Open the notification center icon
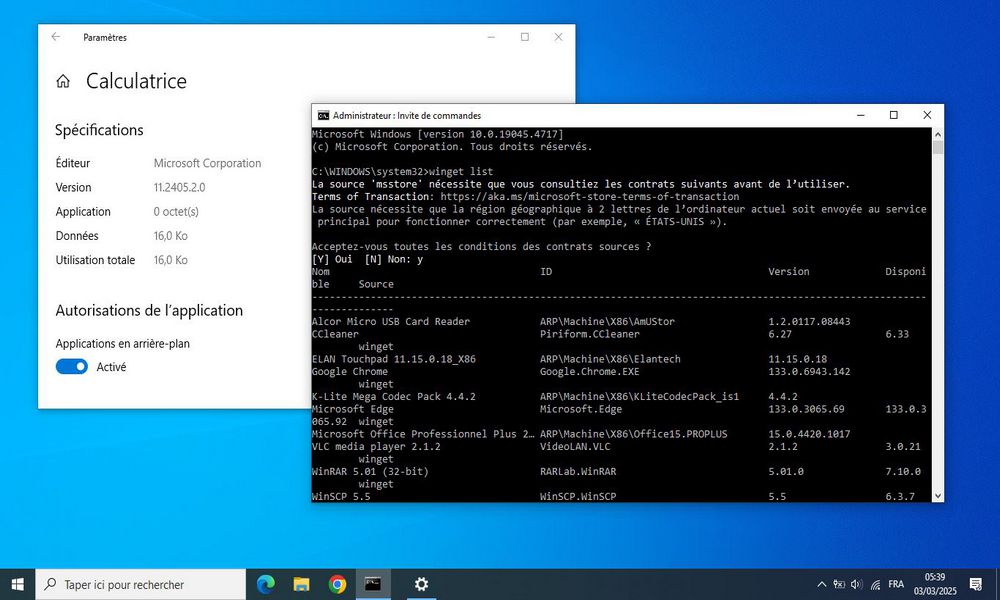 point(975,583)
